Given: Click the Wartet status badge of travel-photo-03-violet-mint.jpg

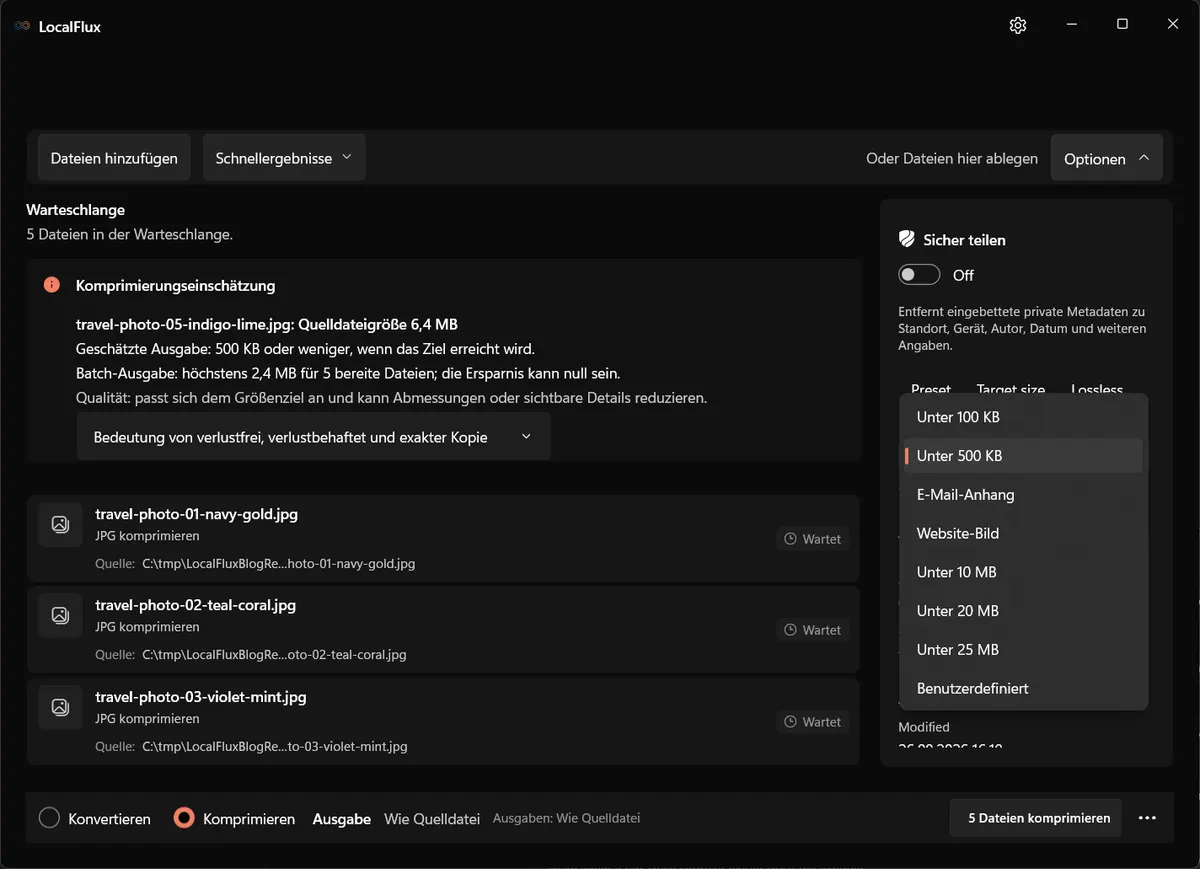Looking at the screenshot, I should pyautogui.click(x=812, y=722).
